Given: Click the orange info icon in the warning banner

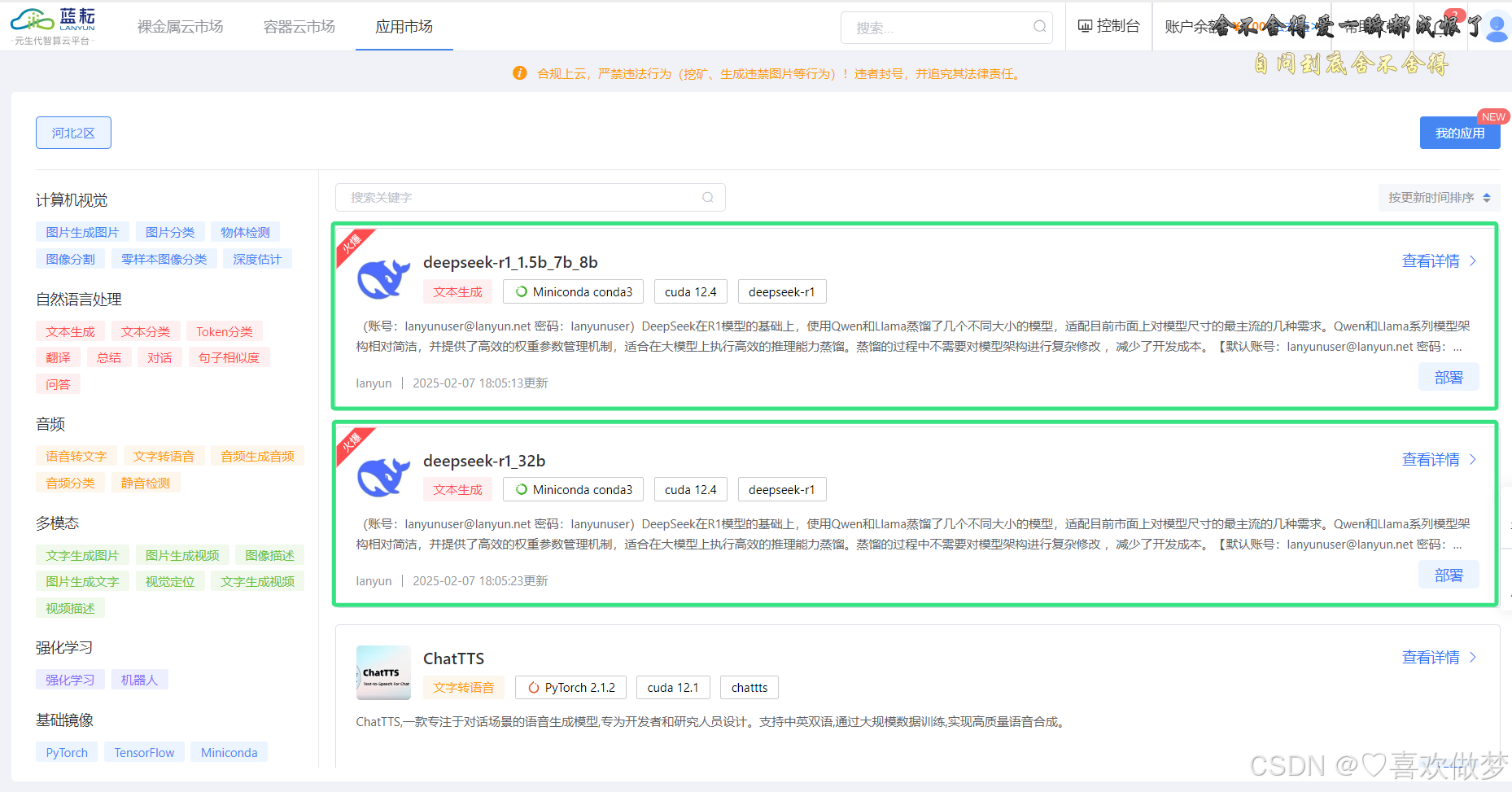Looking at the screenshot, I should point(520,73).
